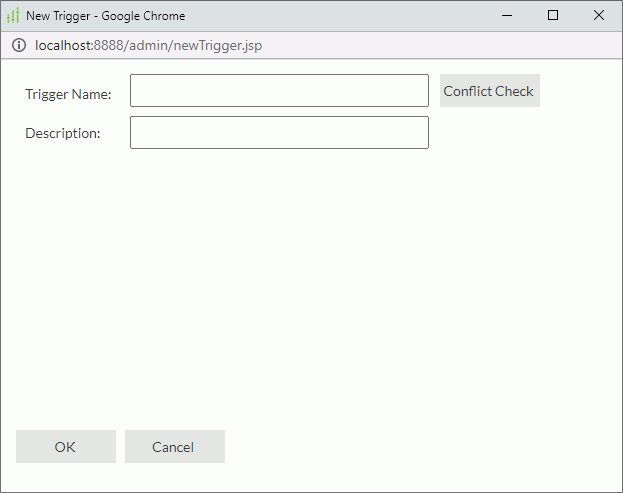Confirm the new trigger with OK
This screenshot has width=623, height=493.
tap(65, 447)
